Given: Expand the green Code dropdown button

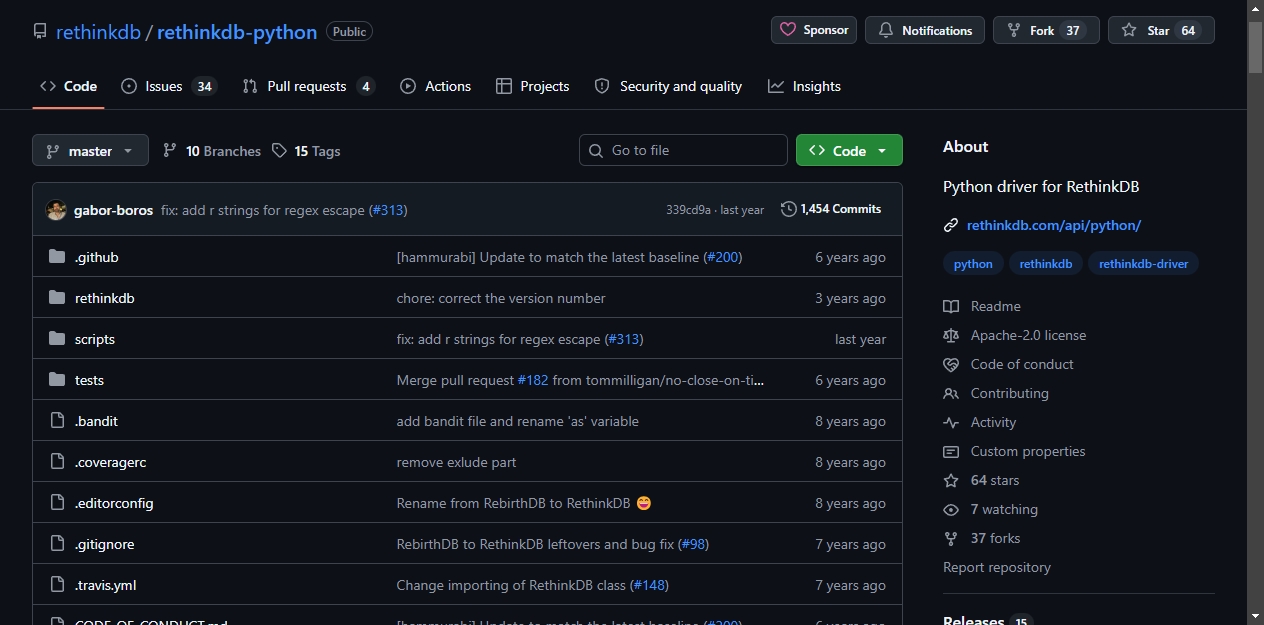Looking at the screenshot, I should 849,151.
